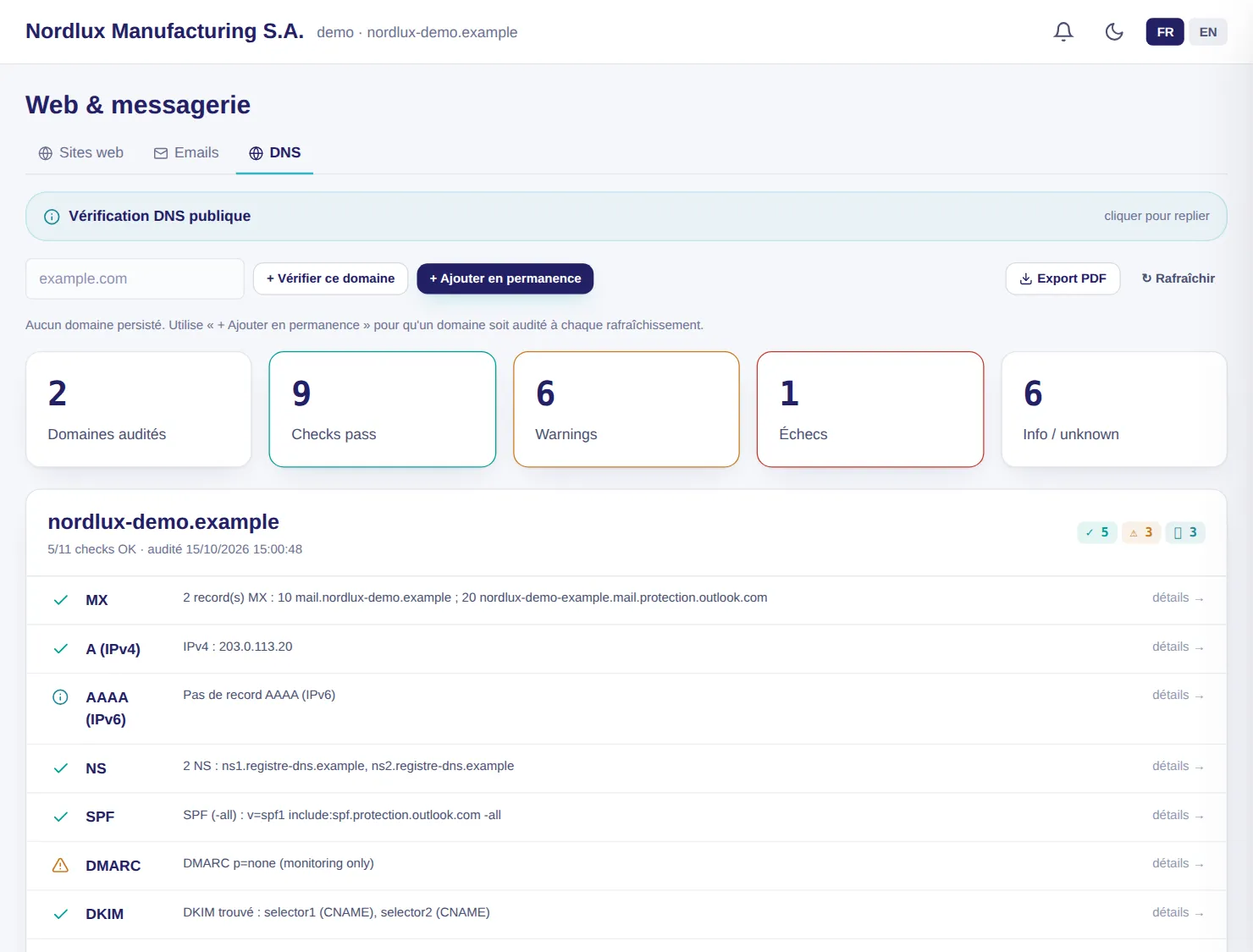Screen dimensions: 1253x952
Task: Click the info icon on the AAAA (IPv6) row
Action: 61,697
